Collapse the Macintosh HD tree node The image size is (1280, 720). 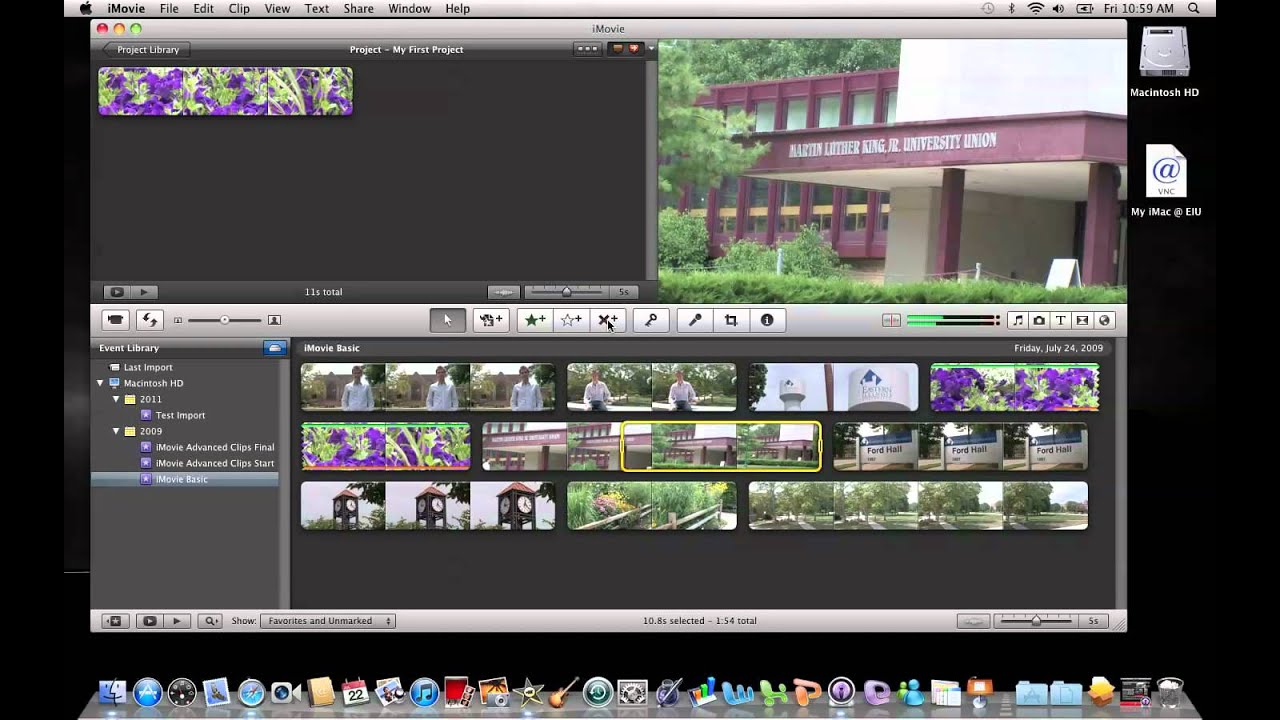tap(100, 383)
